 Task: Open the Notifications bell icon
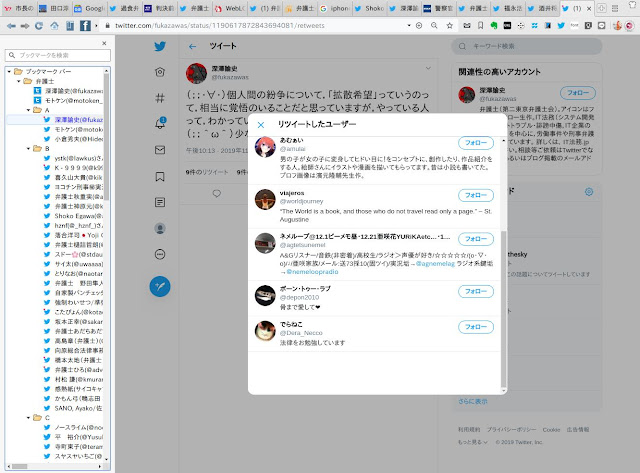pyautogui.click(x=160, y=123)
